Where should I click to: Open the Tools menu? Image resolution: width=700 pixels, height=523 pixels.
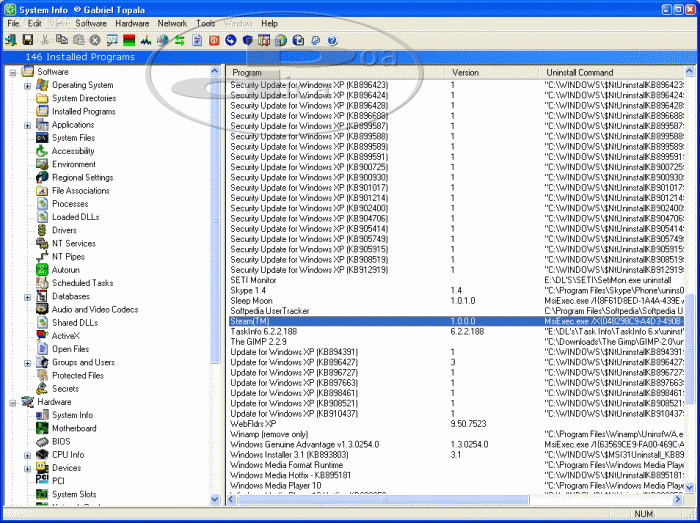click(206, 23)
